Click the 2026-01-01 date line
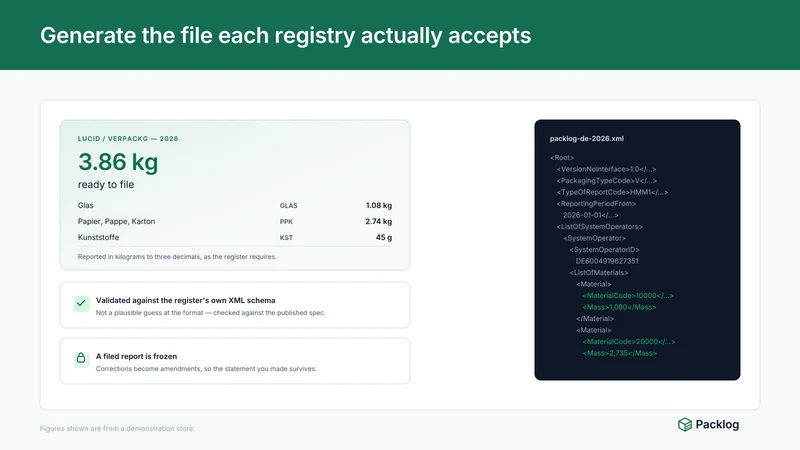 tap(591, 215)
